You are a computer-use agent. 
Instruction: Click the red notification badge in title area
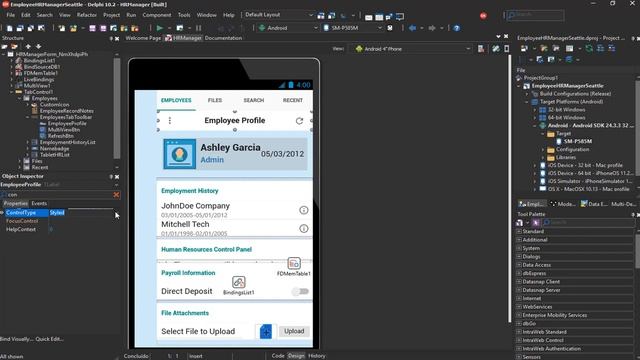click(483, 16)
